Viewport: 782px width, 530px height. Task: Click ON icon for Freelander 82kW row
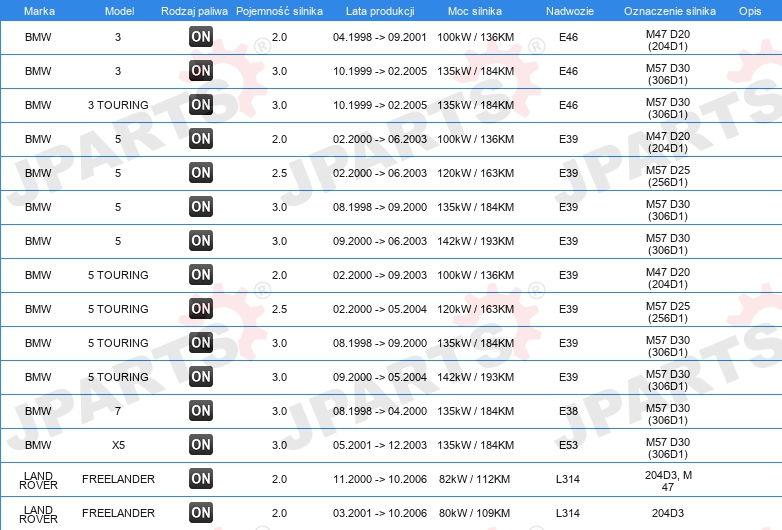[x=201, y=479]
